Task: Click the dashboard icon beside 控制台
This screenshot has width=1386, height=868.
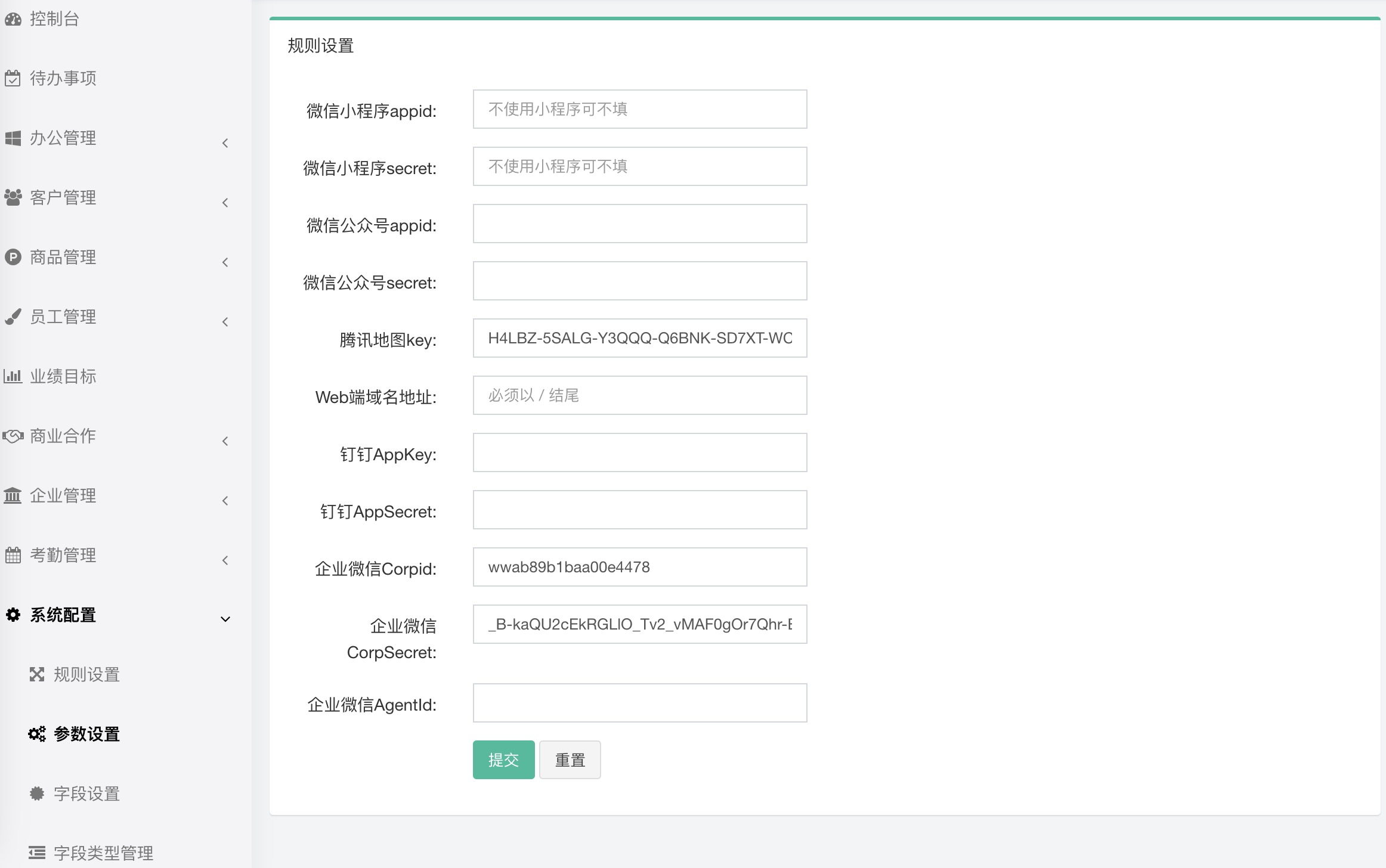Action: tap(13, 19)
